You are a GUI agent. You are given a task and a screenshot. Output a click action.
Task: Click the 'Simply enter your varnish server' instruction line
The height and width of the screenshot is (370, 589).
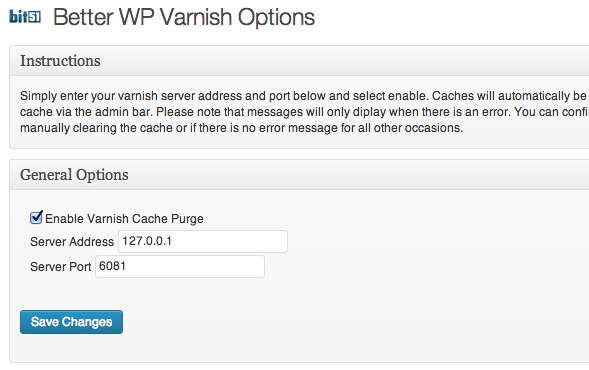[x=304, y=96]
